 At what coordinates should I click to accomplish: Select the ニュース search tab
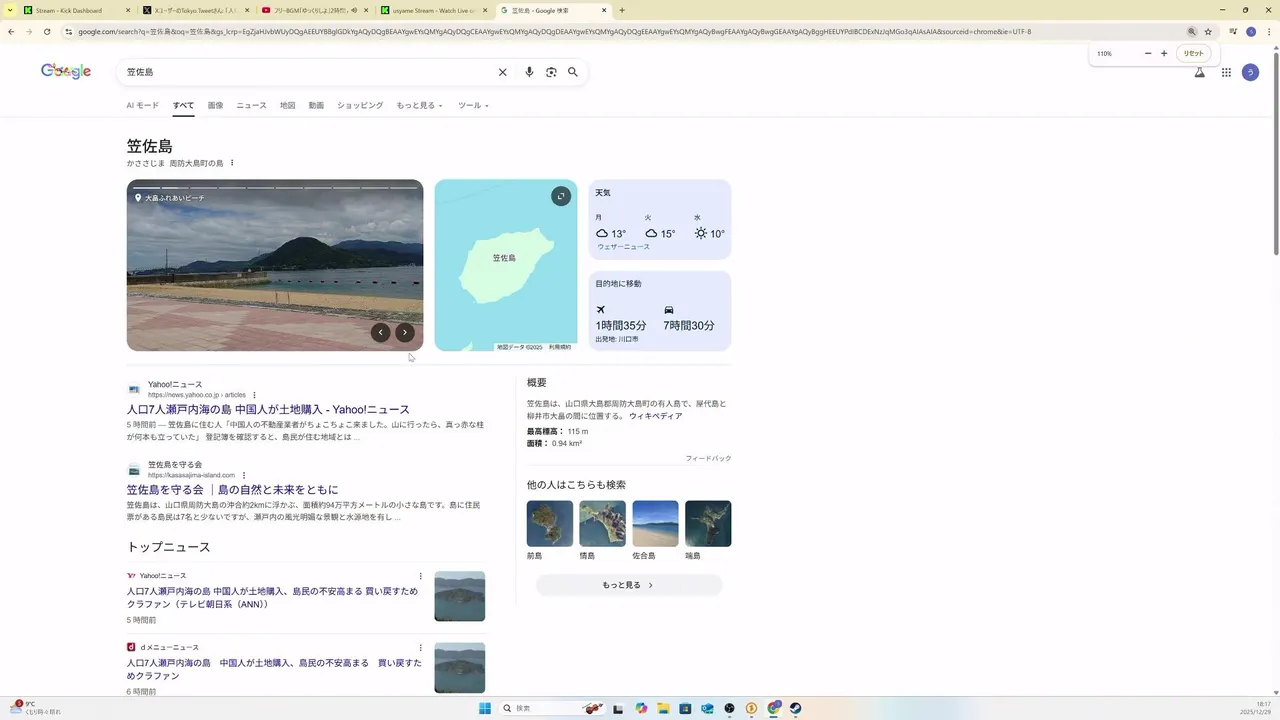[251, 105]
